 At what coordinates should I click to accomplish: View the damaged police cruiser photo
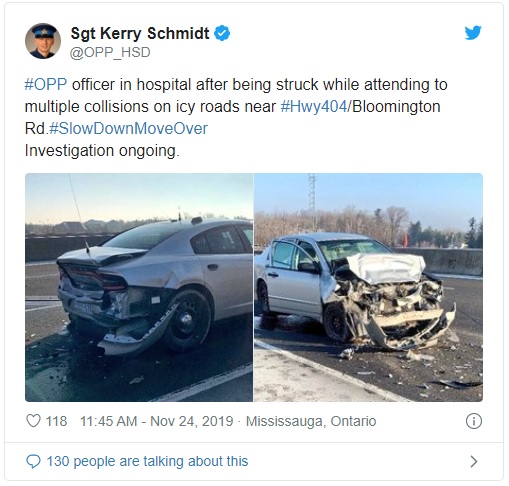[x=139, y=287]
